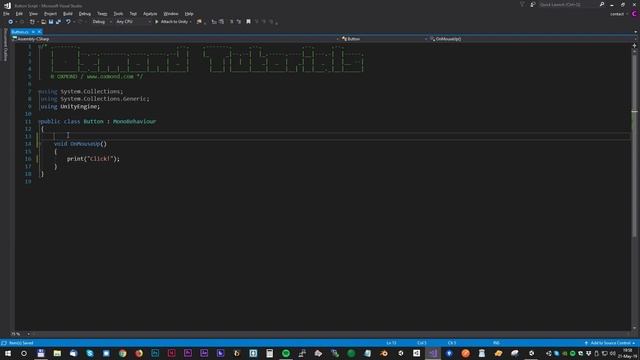Open Premiere Pro from the taskbar
The height and width of the screenshot is (360, 640).
point(188,353)
